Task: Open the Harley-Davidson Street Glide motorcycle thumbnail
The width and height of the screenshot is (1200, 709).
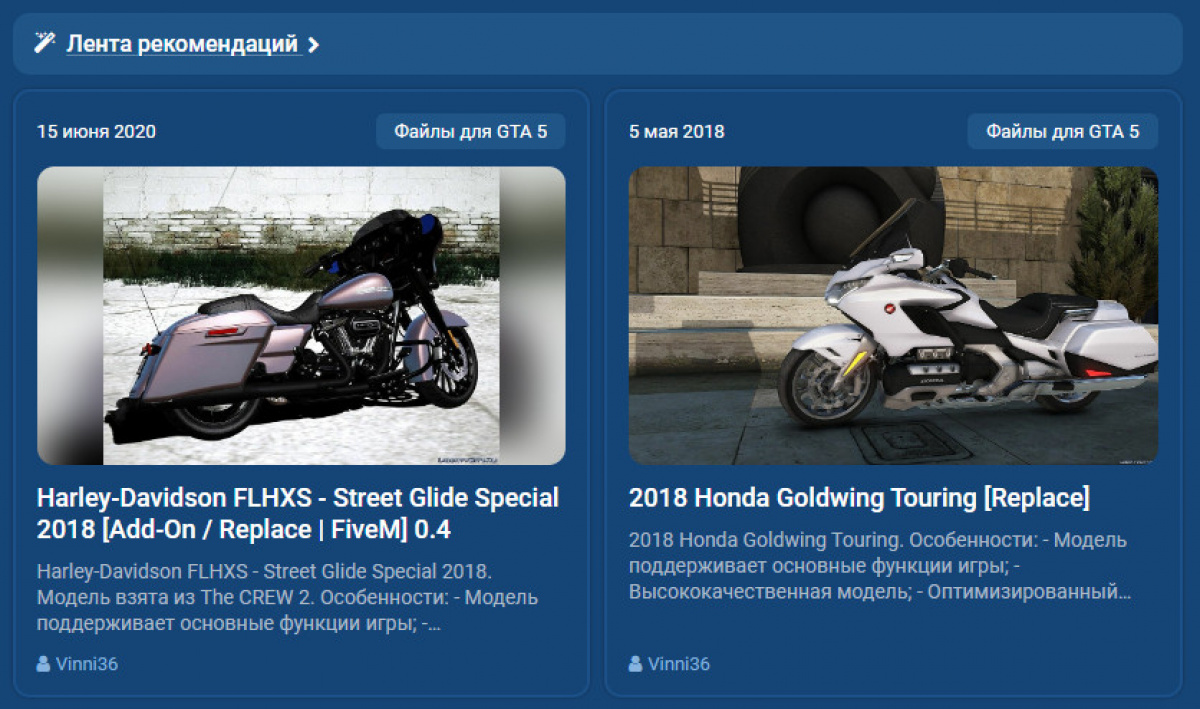Action: coord(301,316)
